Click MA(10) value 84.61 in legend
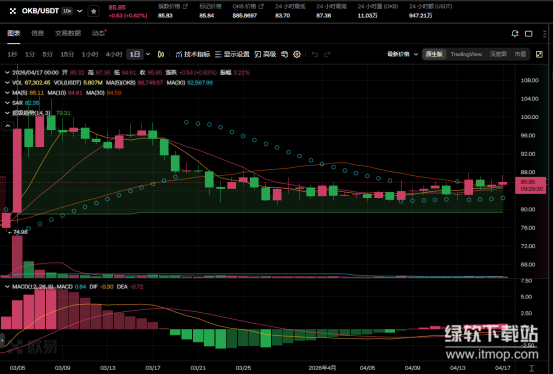The height and width of the screenshot is (374, 553). (x=75, y=93)
